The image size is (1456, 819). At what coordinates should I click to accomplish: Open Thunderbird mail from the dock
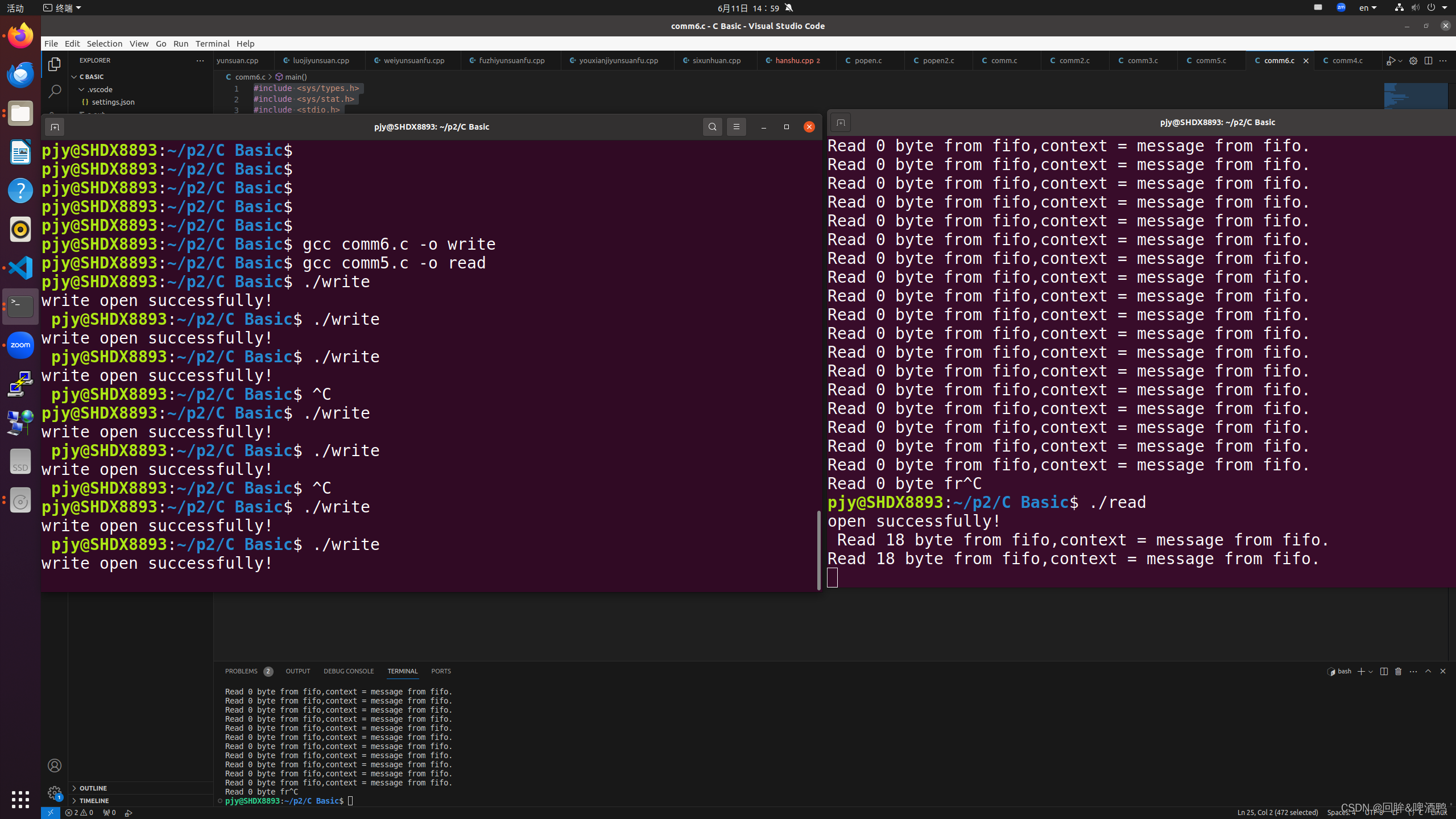[20, 75]
